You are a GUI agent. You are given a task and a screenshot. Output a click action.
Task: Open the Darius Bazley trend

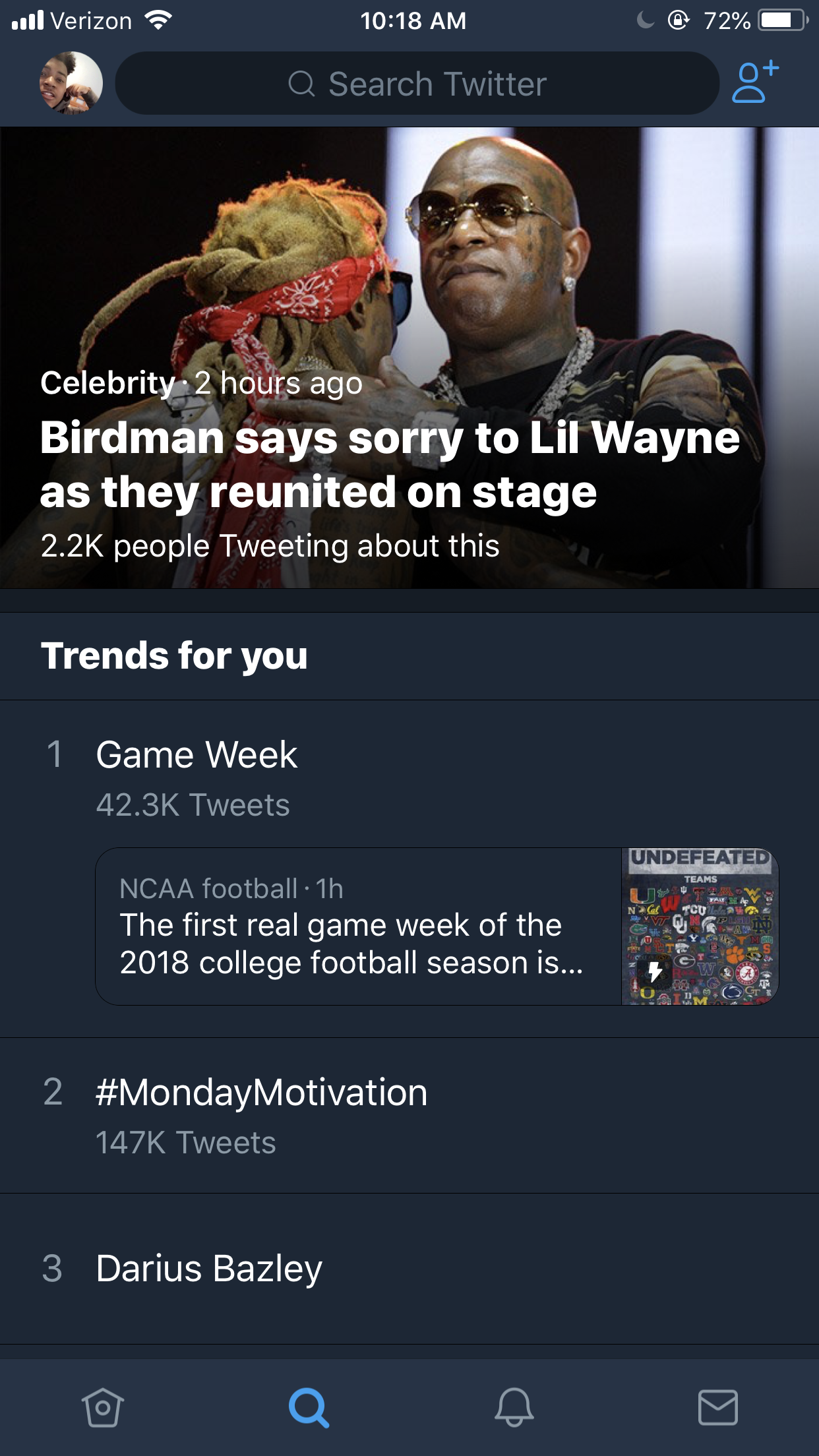(209, 1269)
